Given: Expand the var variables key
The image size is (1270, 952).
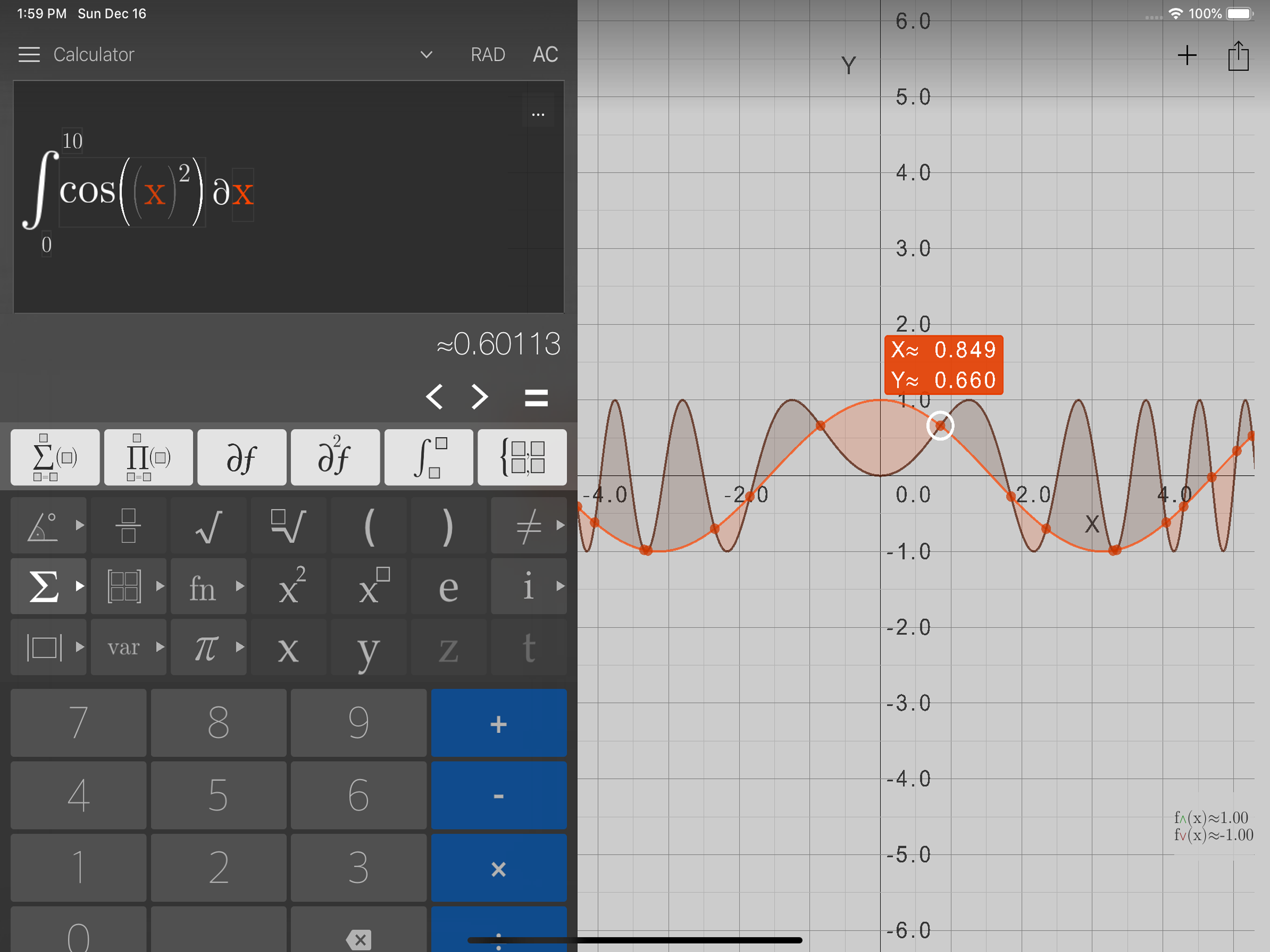Looking at the screenshot, I should tap(129, 647).
